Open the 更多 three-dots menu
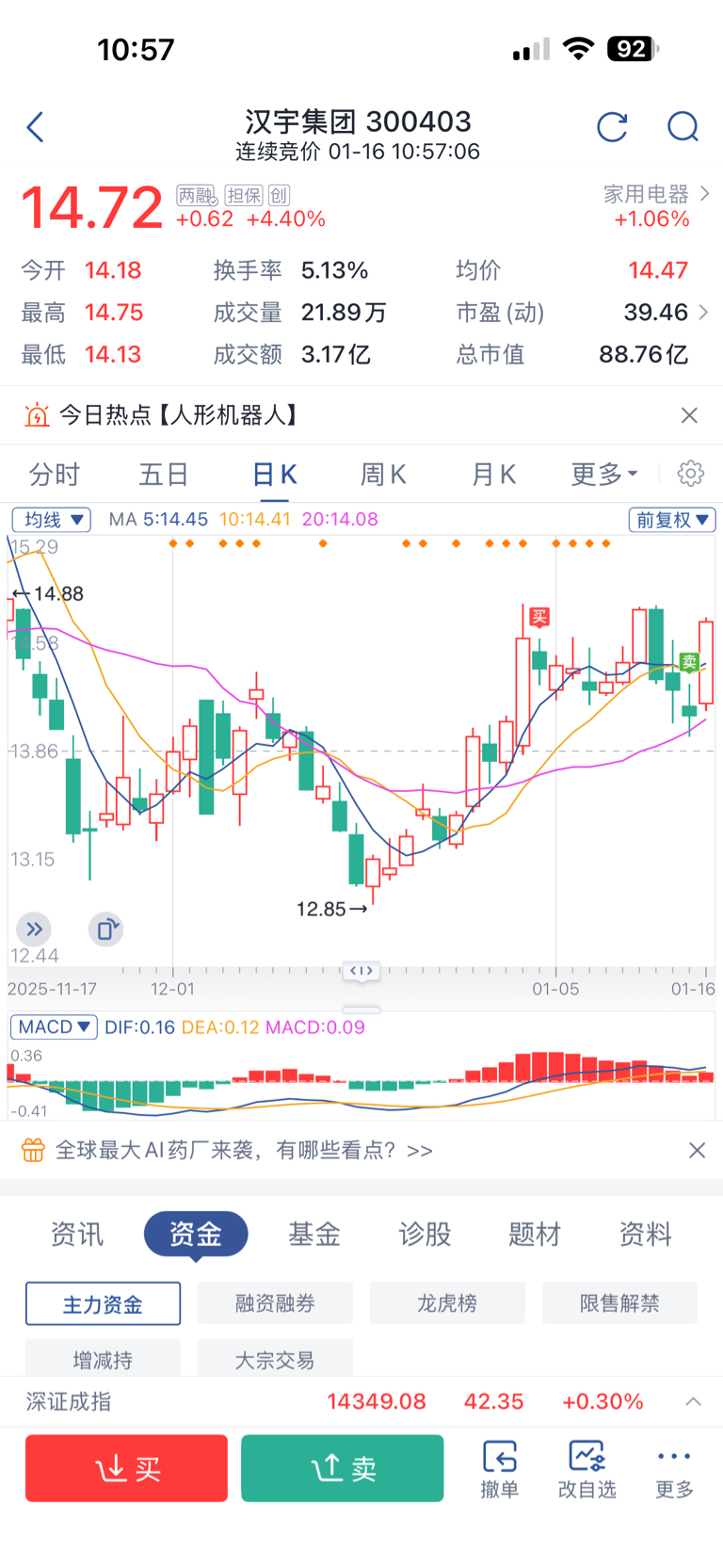This screenshot has height=1568, width=723. [x=674, y=1467]
